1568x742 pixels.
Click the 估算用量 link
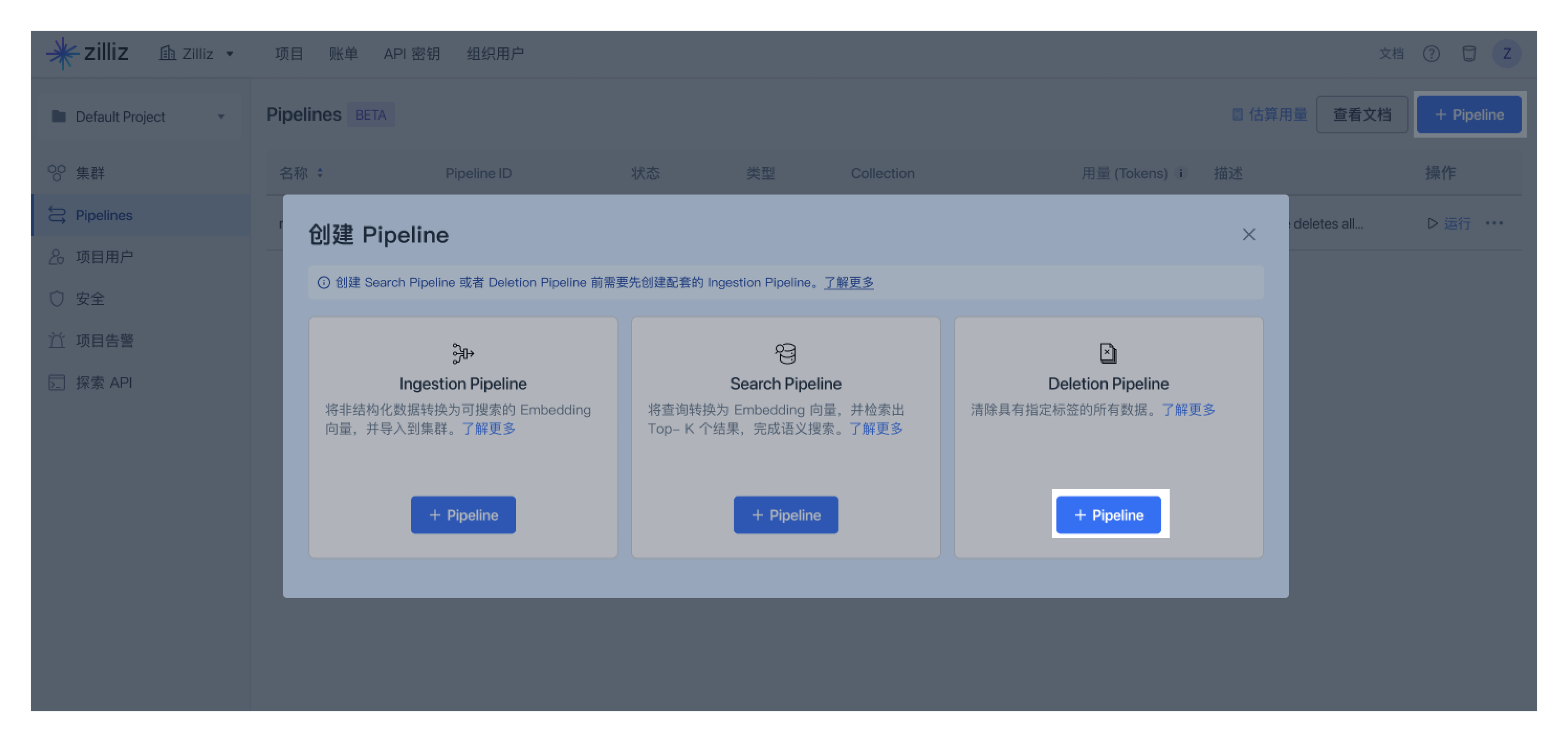coord(1269,114)
